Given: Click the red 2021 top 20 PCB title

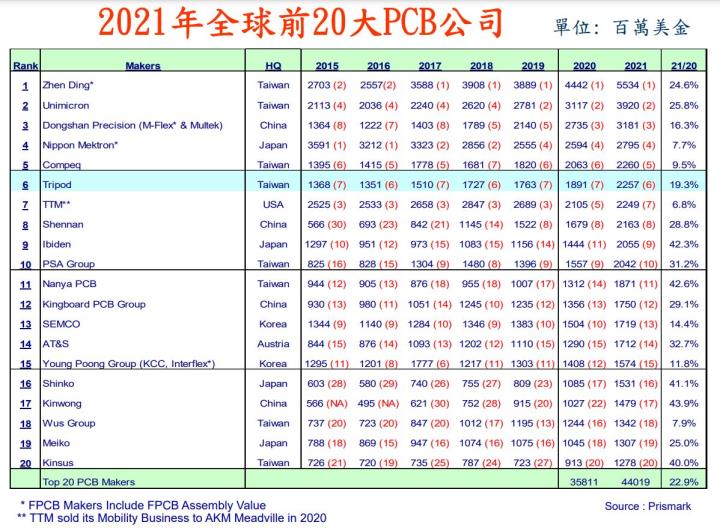Looking at the screenshot, I should 300,22.
